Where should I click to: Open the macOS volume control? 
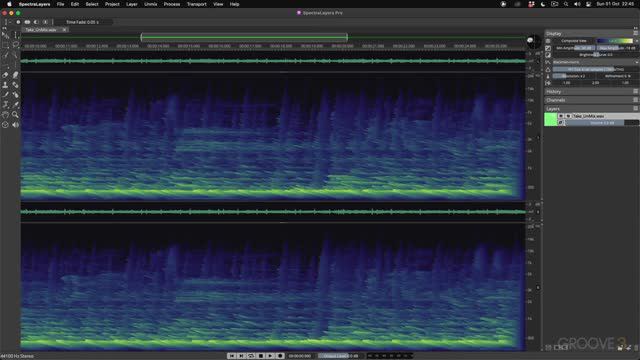point(577,4)
